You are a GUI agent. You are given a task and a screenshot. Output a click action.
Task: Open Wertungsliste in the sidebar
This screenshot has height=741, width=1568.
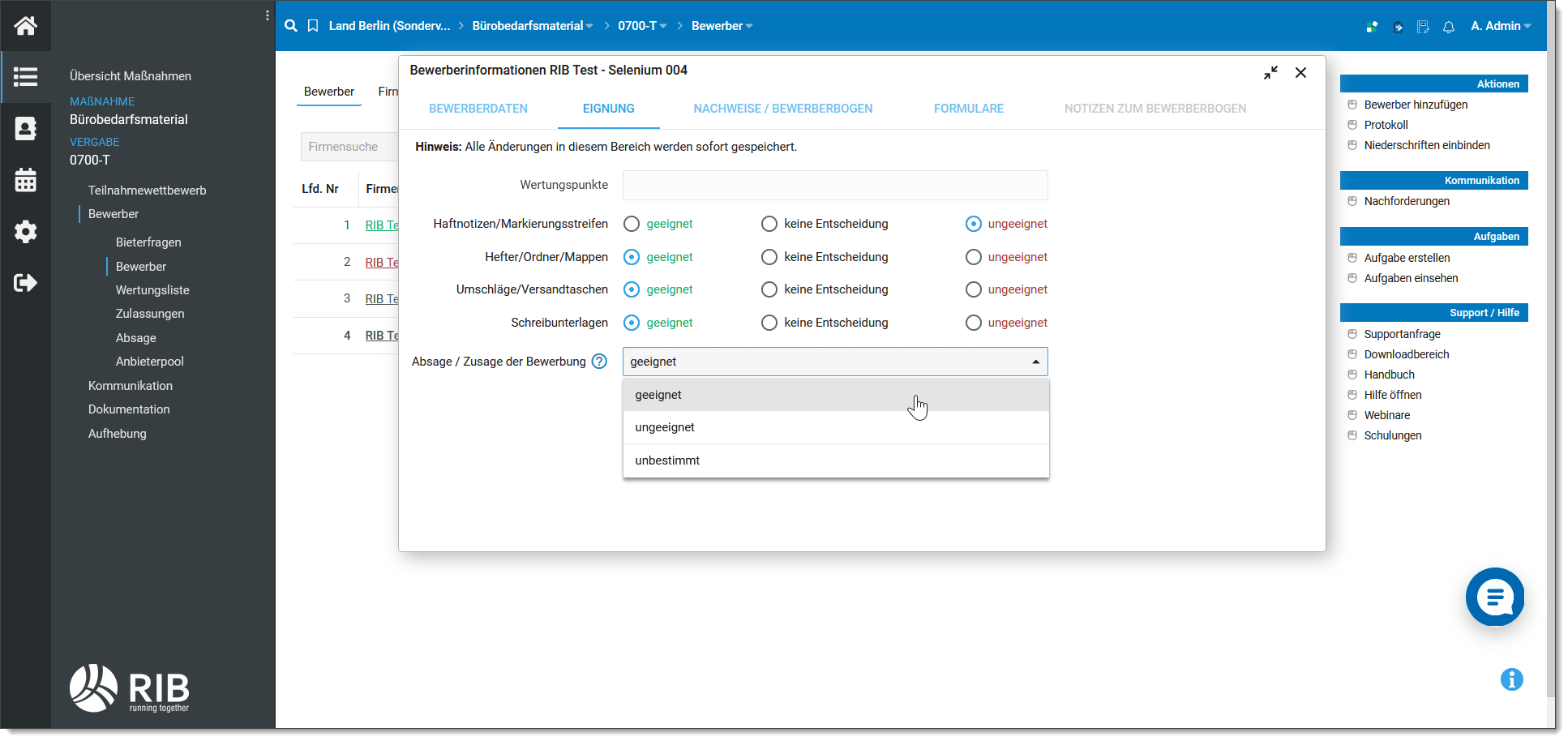pyautogui.click(x=152, y=290)
